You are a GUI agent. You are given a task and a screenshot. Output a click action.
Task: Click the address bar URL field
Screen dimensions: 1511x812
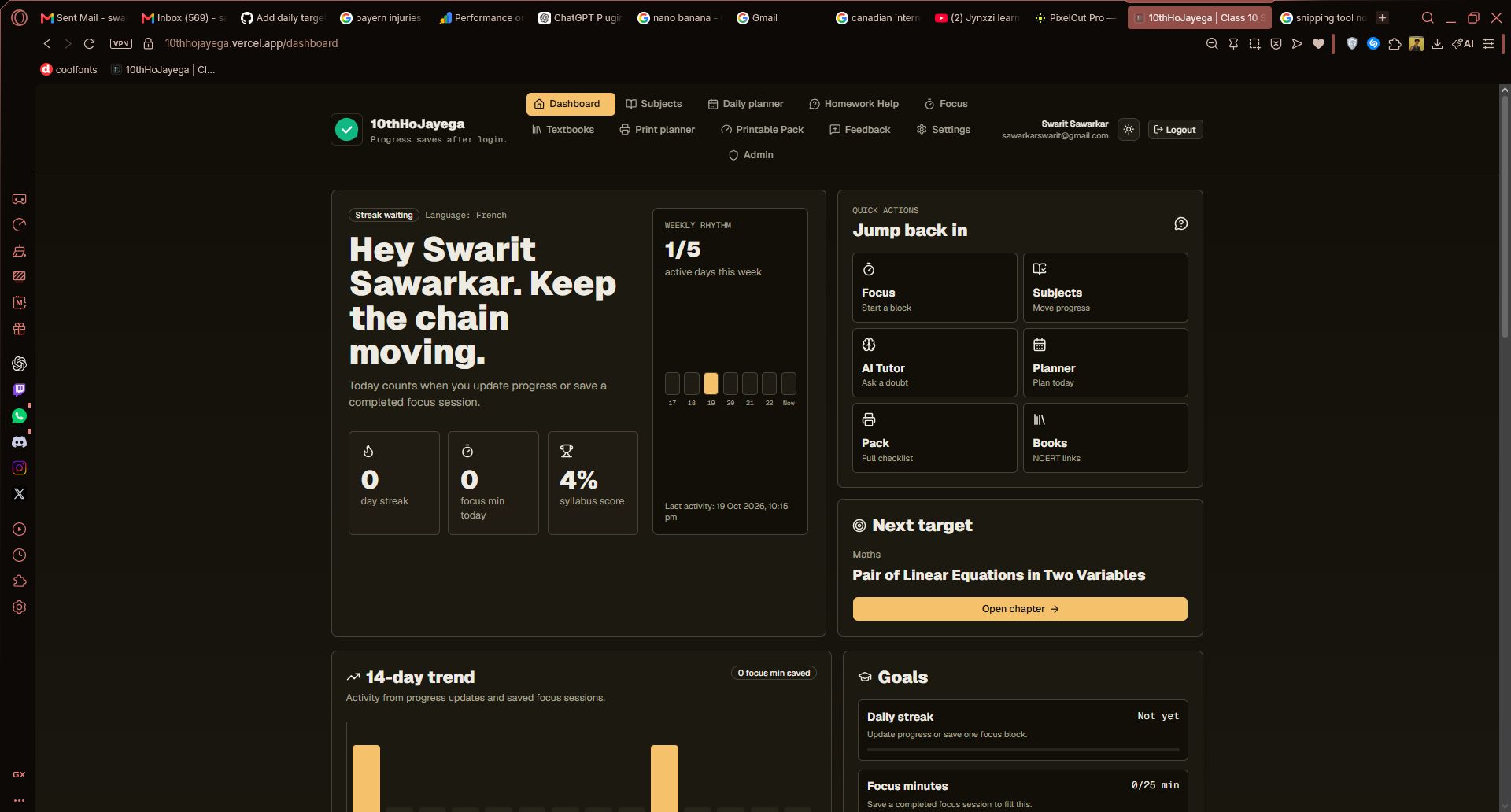[252, 44]
